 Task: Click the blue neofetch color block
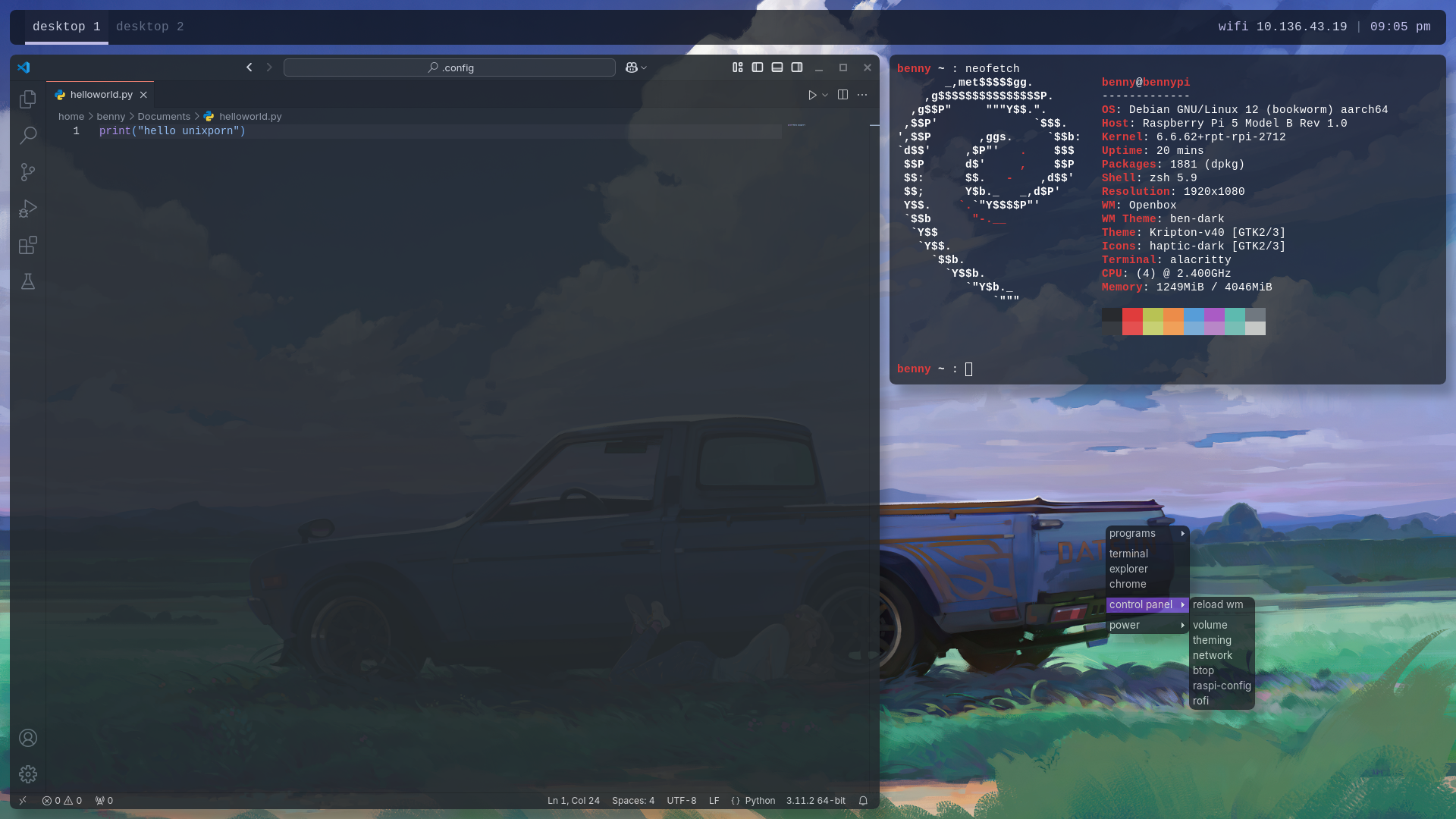[x=1194, y=322]
